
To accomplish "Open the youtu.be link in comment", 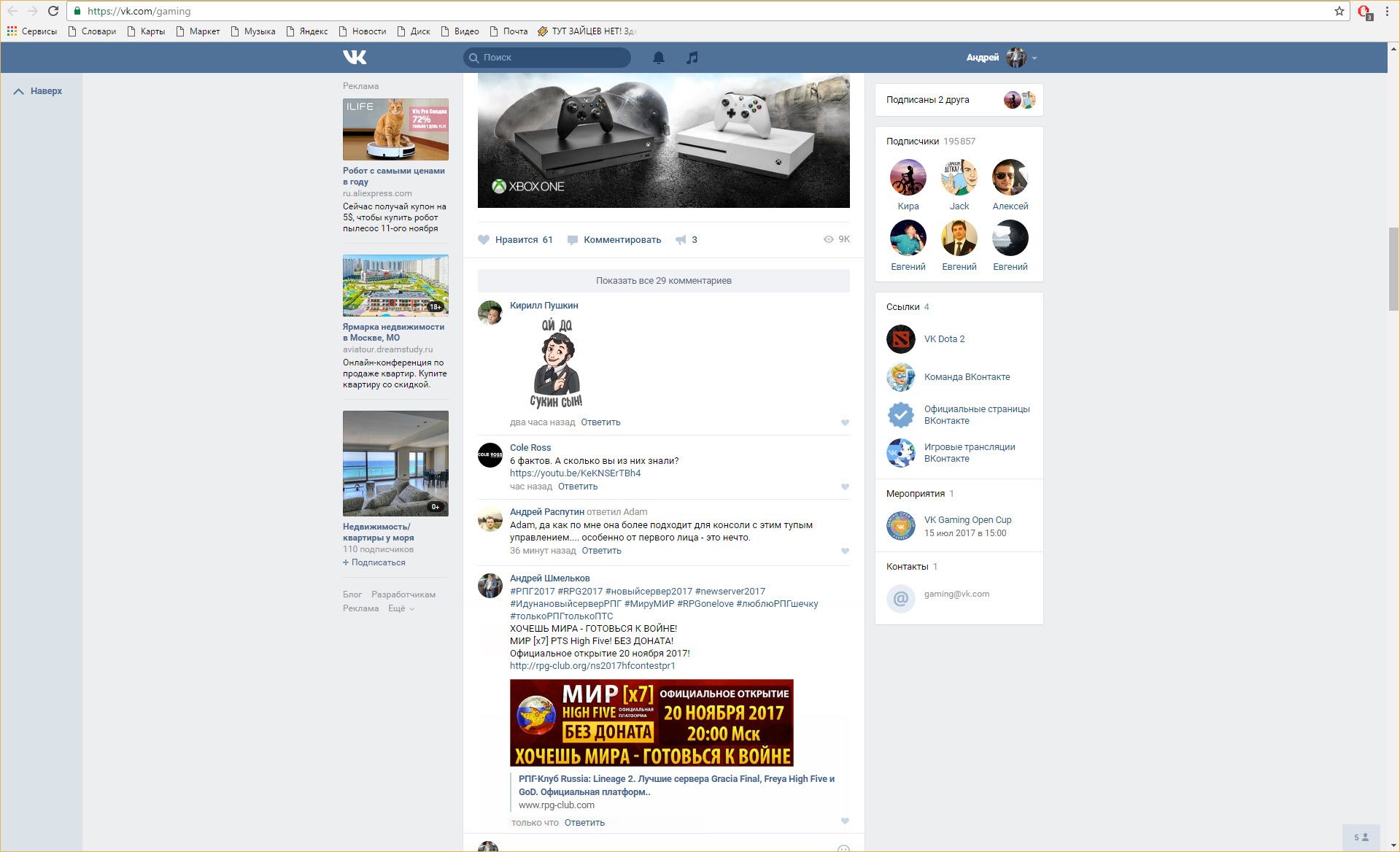I will point(575,473).
